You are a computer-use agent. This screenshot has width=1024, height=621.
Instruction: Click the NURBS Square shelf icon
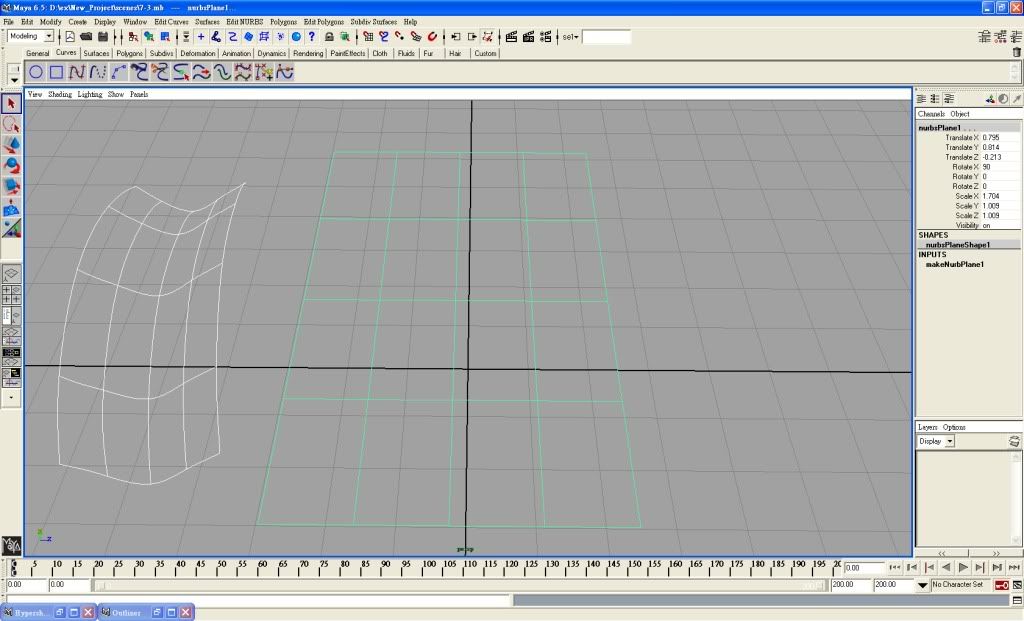[57, 72]
